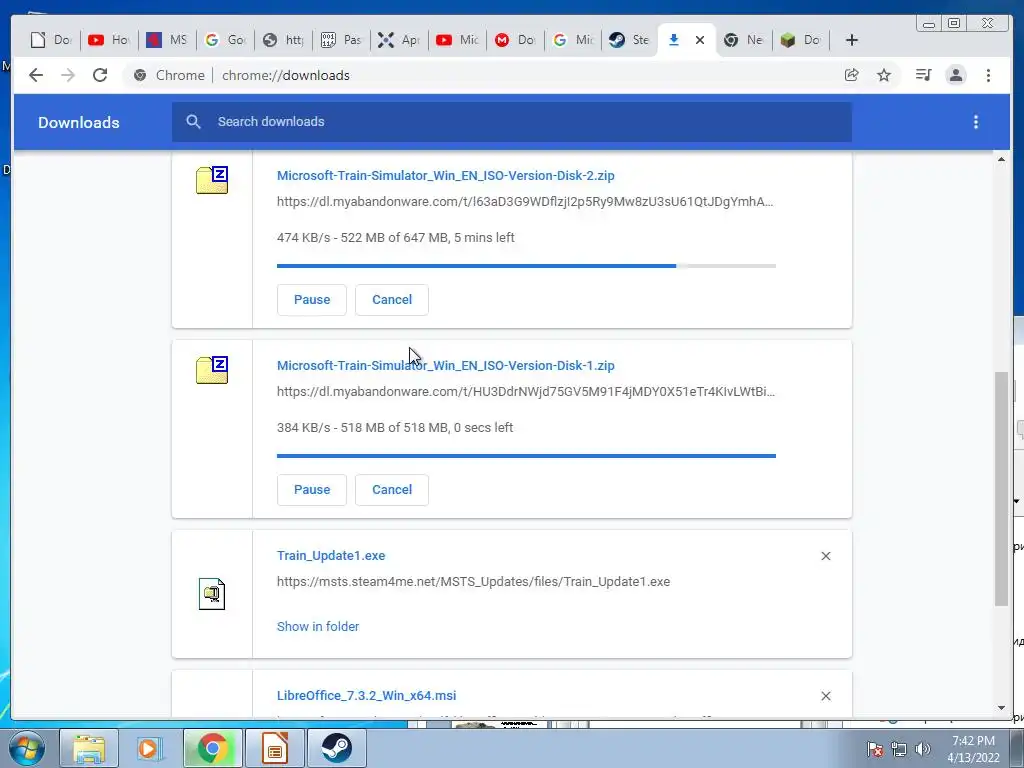Click the zip file icon for Disk-2
Image resolution: width=1024 pixels, height=768 pixels.
pos(212,180)
